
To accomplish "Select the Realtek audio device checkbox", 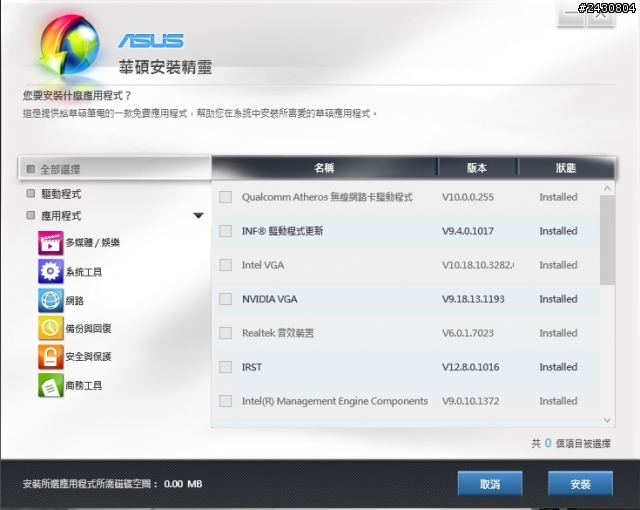I will point(225,333).
